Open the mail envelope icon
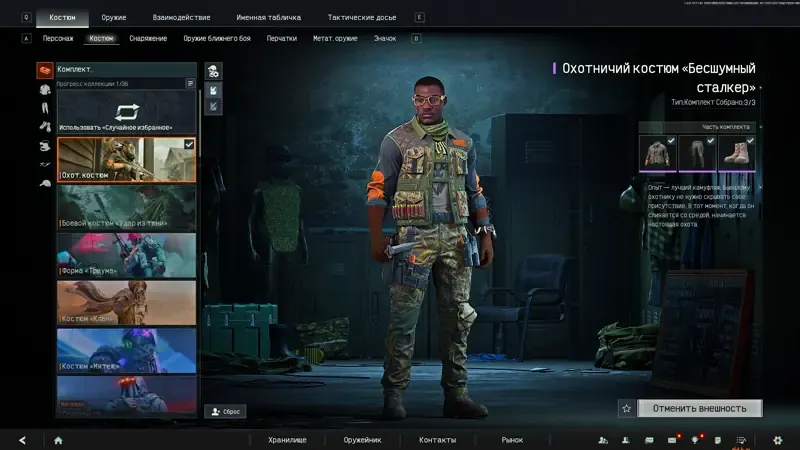The image size is (800, 450). [x=672, y=440]
